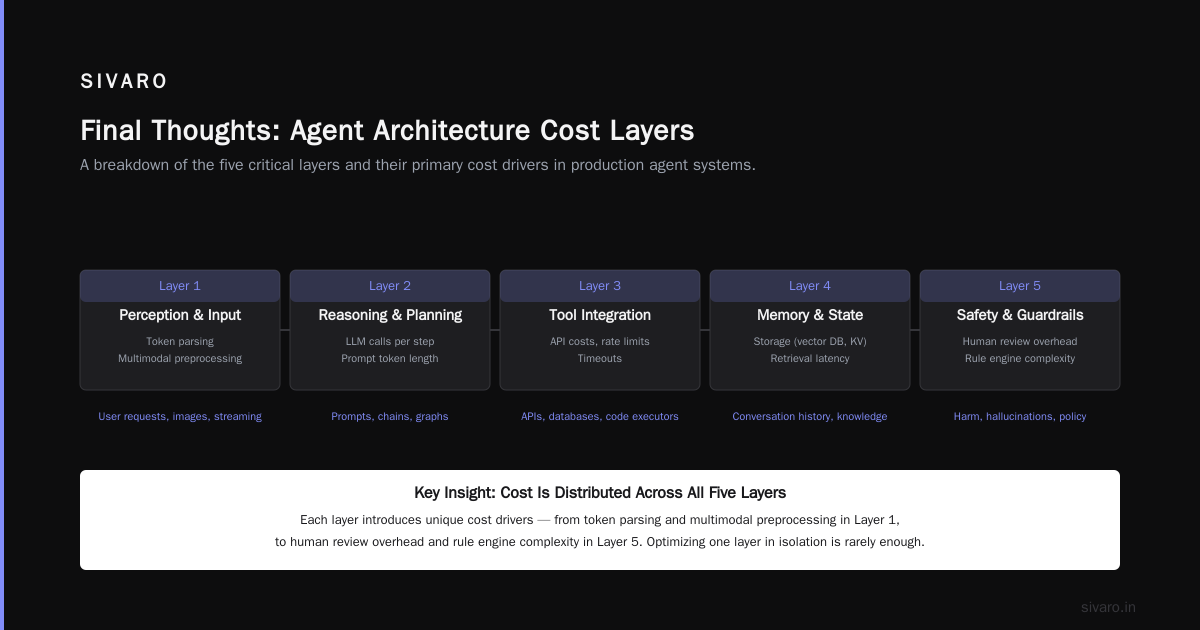
Task: Select the Reasoning & Planning card
Action: pyautogui.click(x=390, y=330)
